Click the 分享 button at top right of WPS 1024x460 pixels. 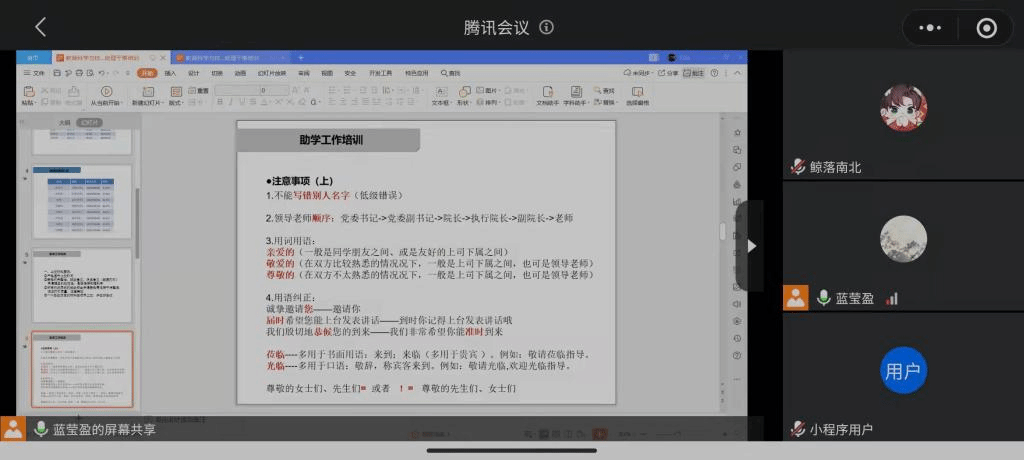[669, 73]
